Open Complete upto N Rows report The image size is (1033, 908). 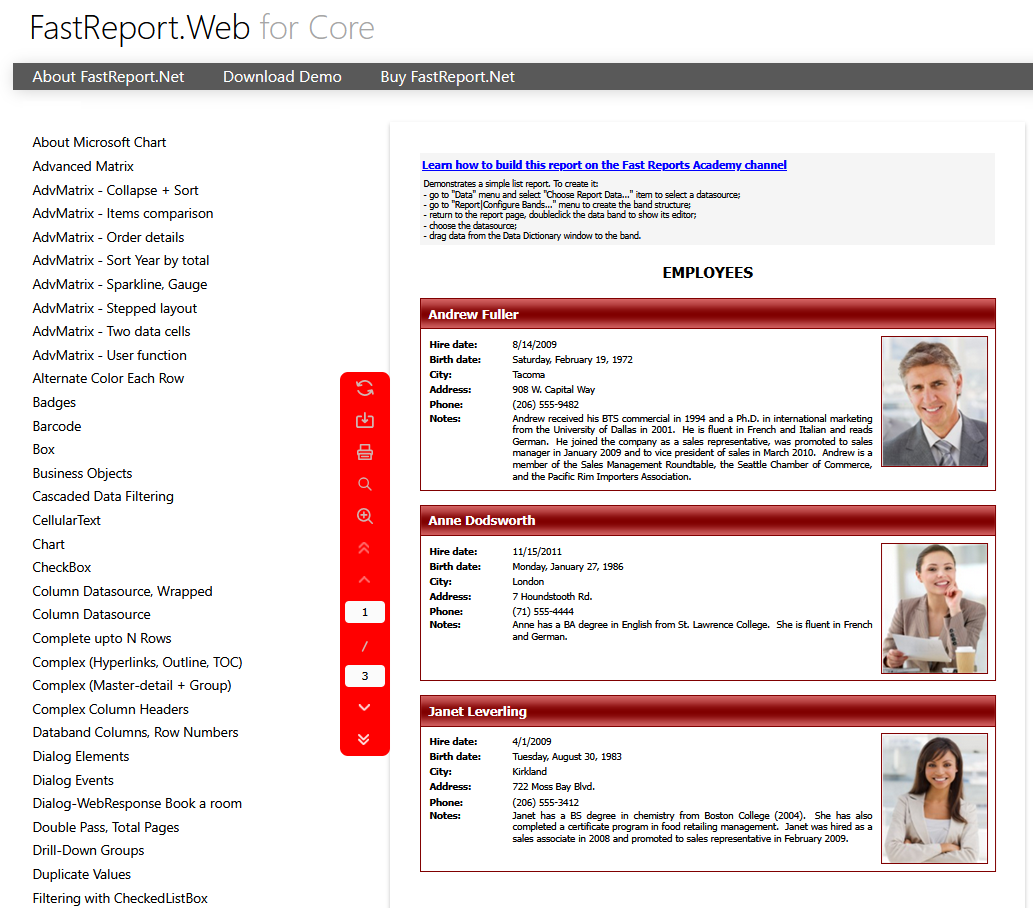pyautogui.click(x=102, y=638)
